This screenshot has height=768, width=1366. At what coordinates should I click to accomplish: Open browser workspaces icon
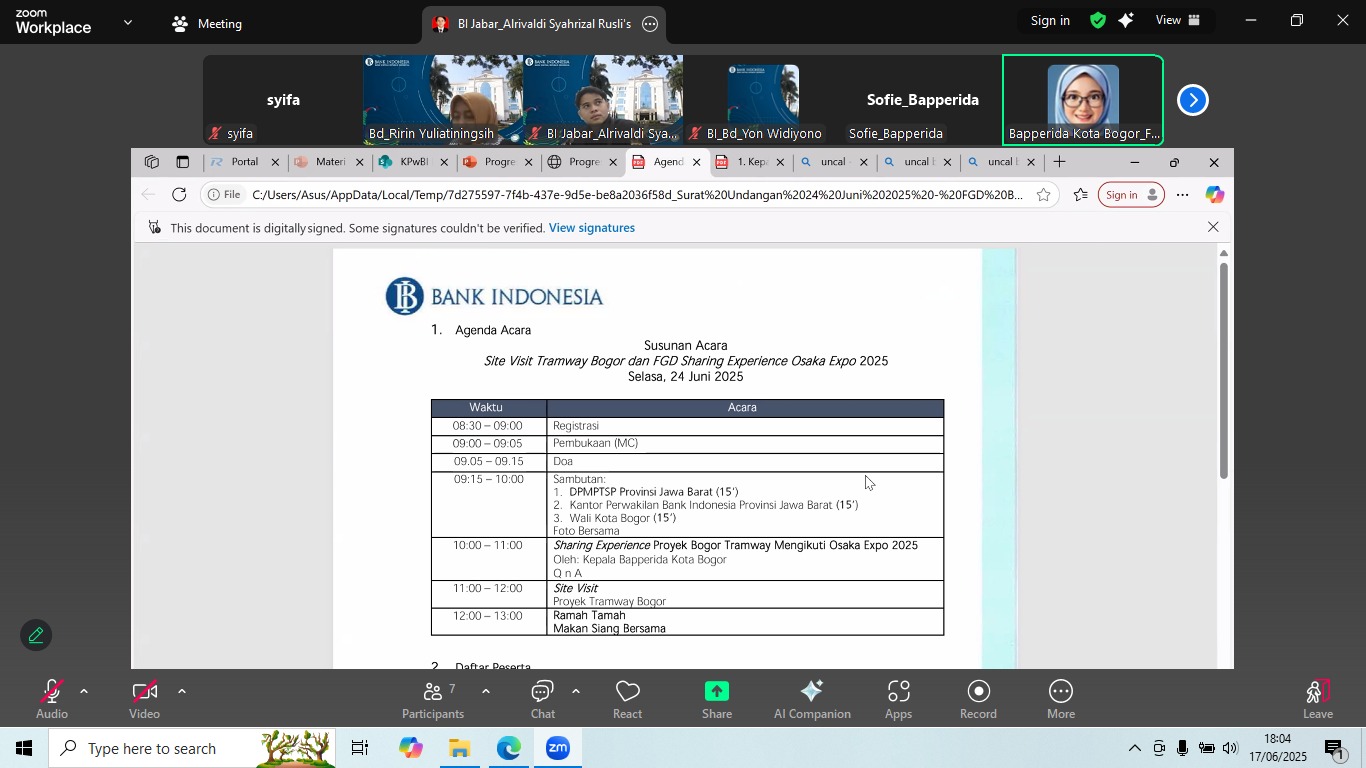pos(151,162)
